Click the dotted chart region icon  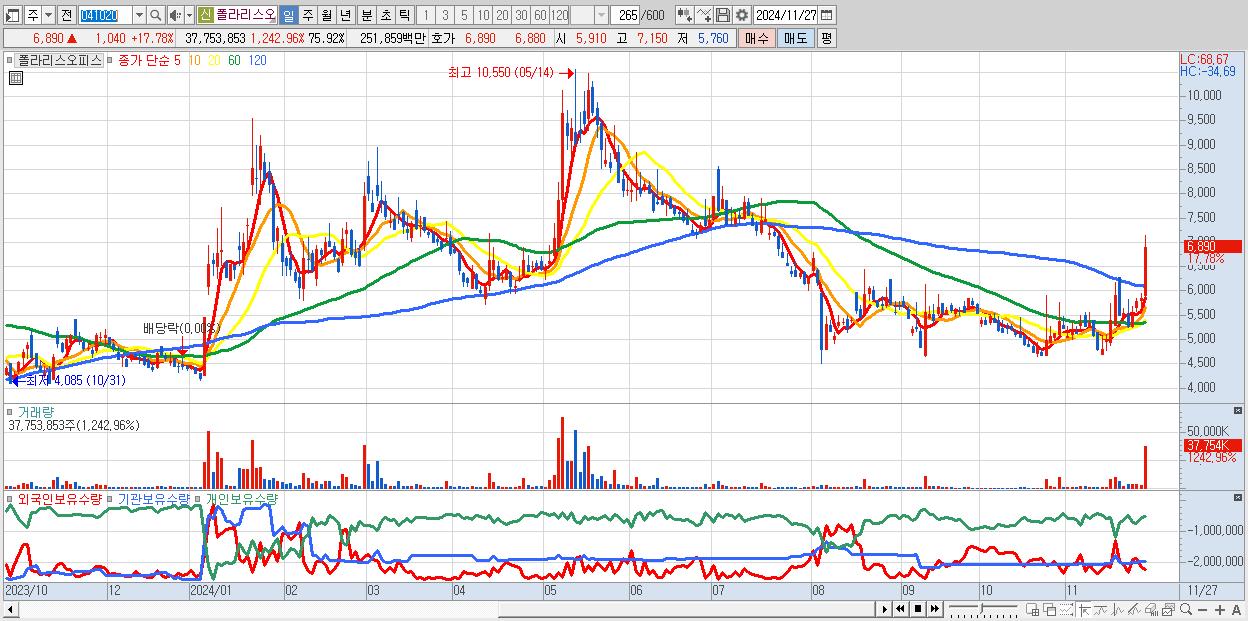(x=1066, y=610)
